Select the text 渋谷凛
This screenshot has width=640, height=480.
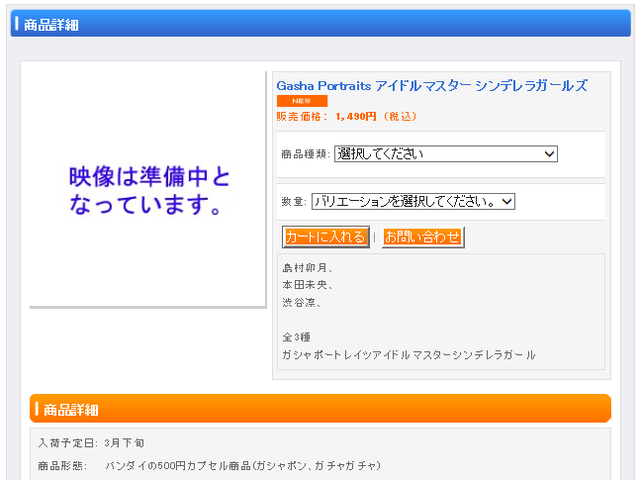[299, 302]
